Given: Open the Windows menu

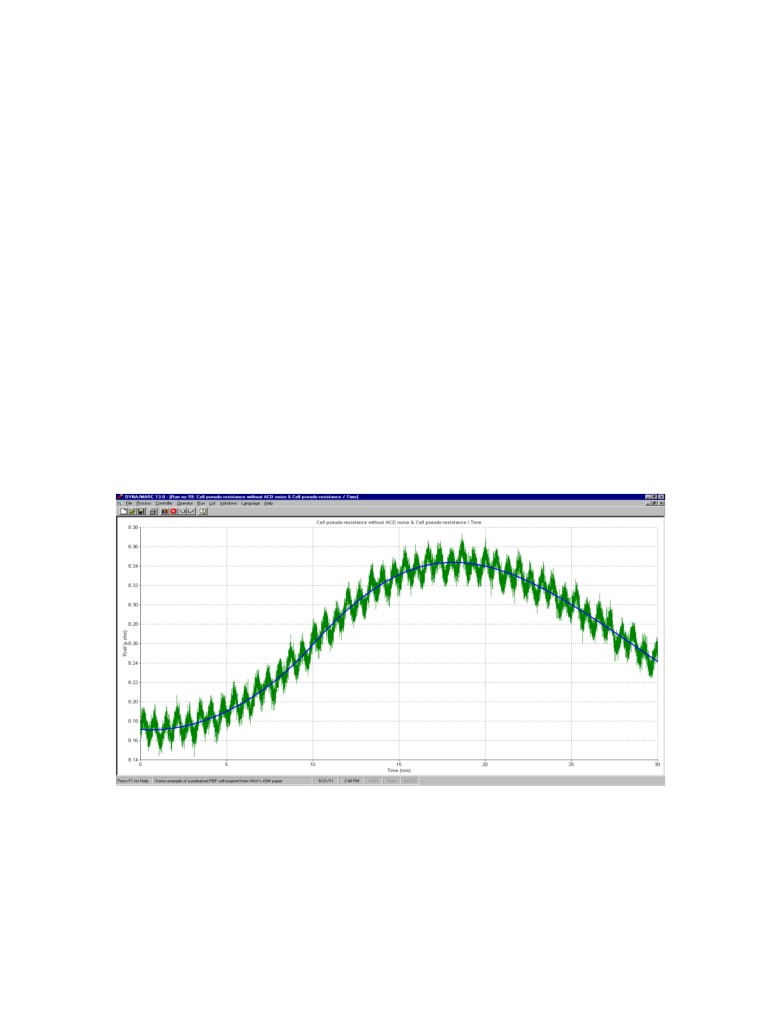Looking at the screenshot, I should click(228, 504).
